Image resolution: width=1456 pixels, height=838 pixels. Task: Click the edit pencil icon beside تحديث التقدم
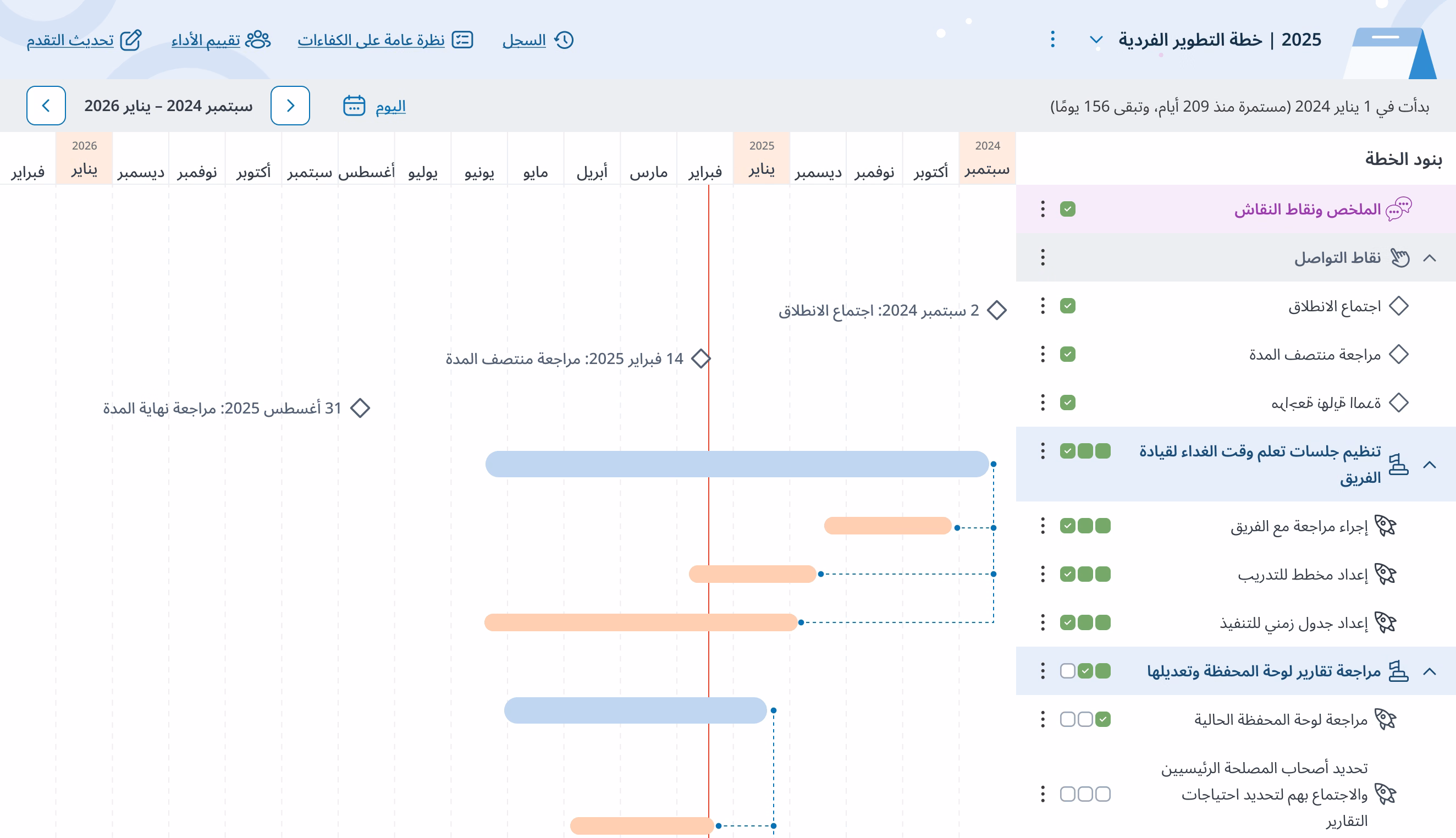(x=131, y=40)
